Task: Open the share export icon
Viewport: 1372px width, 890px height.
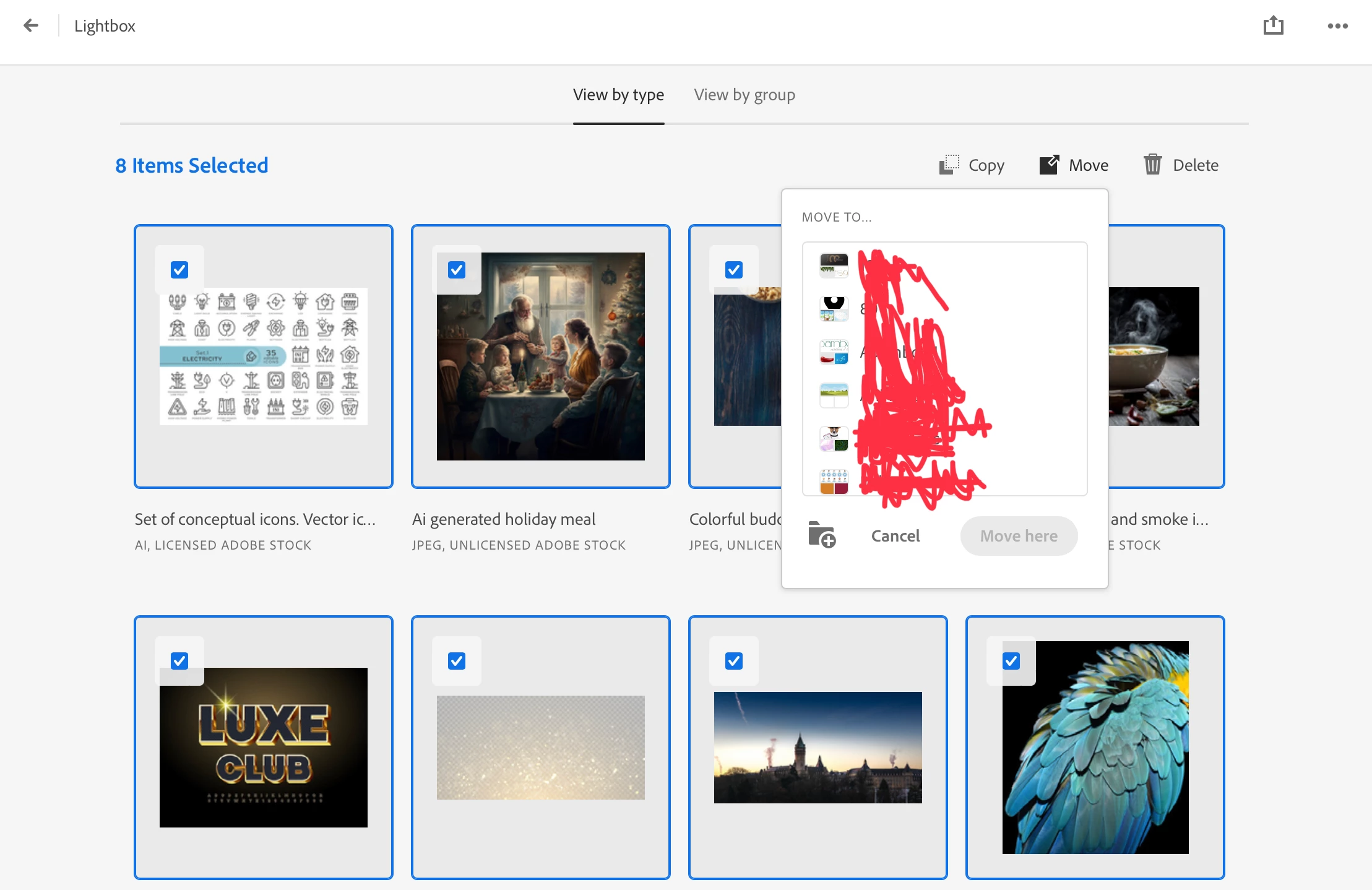Action: (1273, 25)
